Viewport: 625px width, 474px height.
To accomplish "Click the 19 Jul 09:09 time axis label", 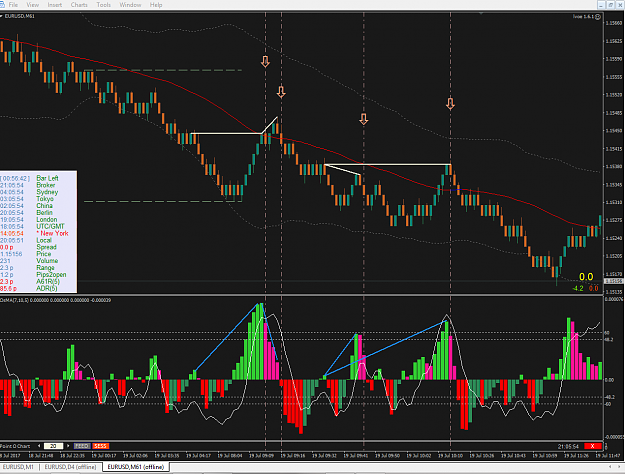I will click(x=261, y=455).
